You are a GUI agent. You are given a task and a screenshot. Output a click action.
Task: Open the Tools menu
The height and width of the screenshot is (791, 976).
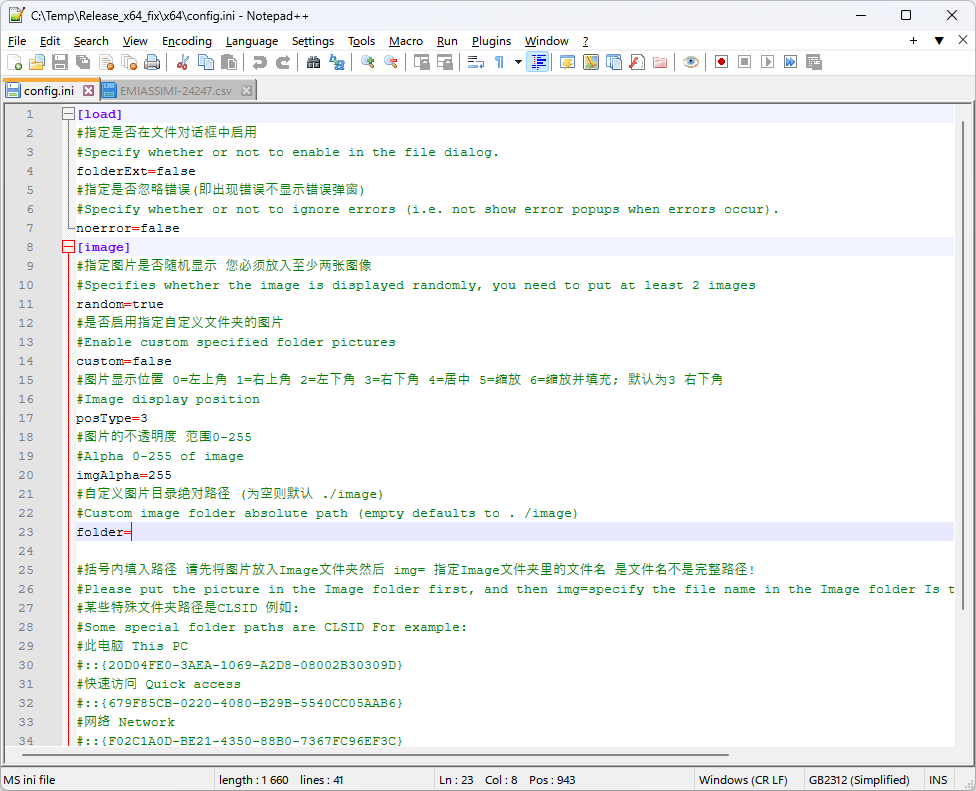tap(362, 41)
